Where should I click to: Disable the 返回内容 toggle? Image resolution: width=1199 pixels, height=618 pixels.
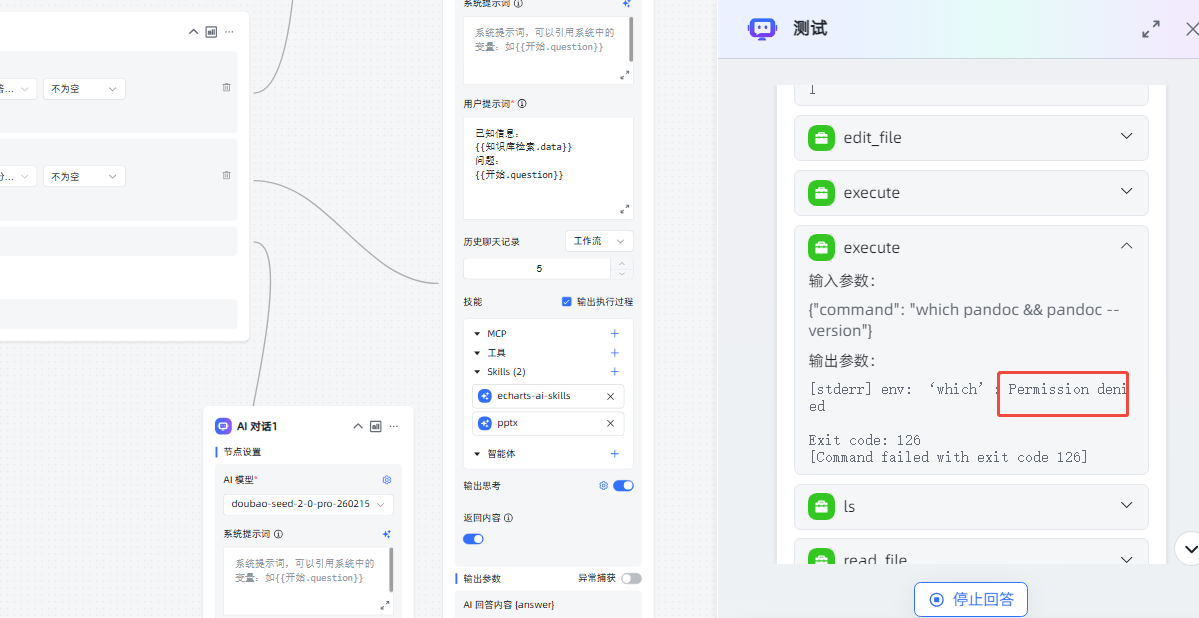click(x=473, y=539)
